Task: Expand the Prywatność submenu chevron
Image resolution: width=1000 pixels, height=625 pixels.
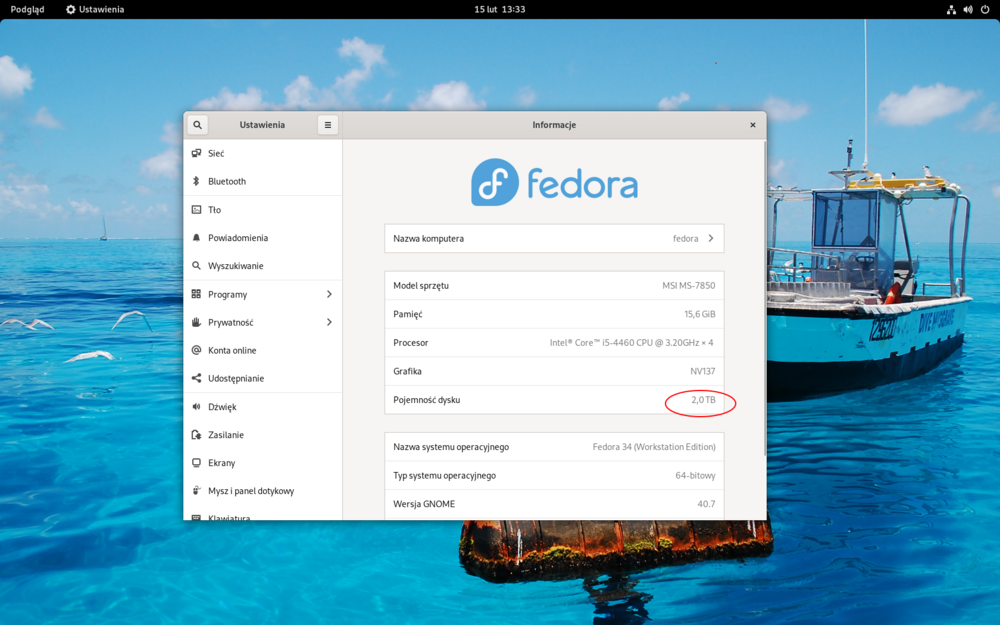Action: [329, 322]
